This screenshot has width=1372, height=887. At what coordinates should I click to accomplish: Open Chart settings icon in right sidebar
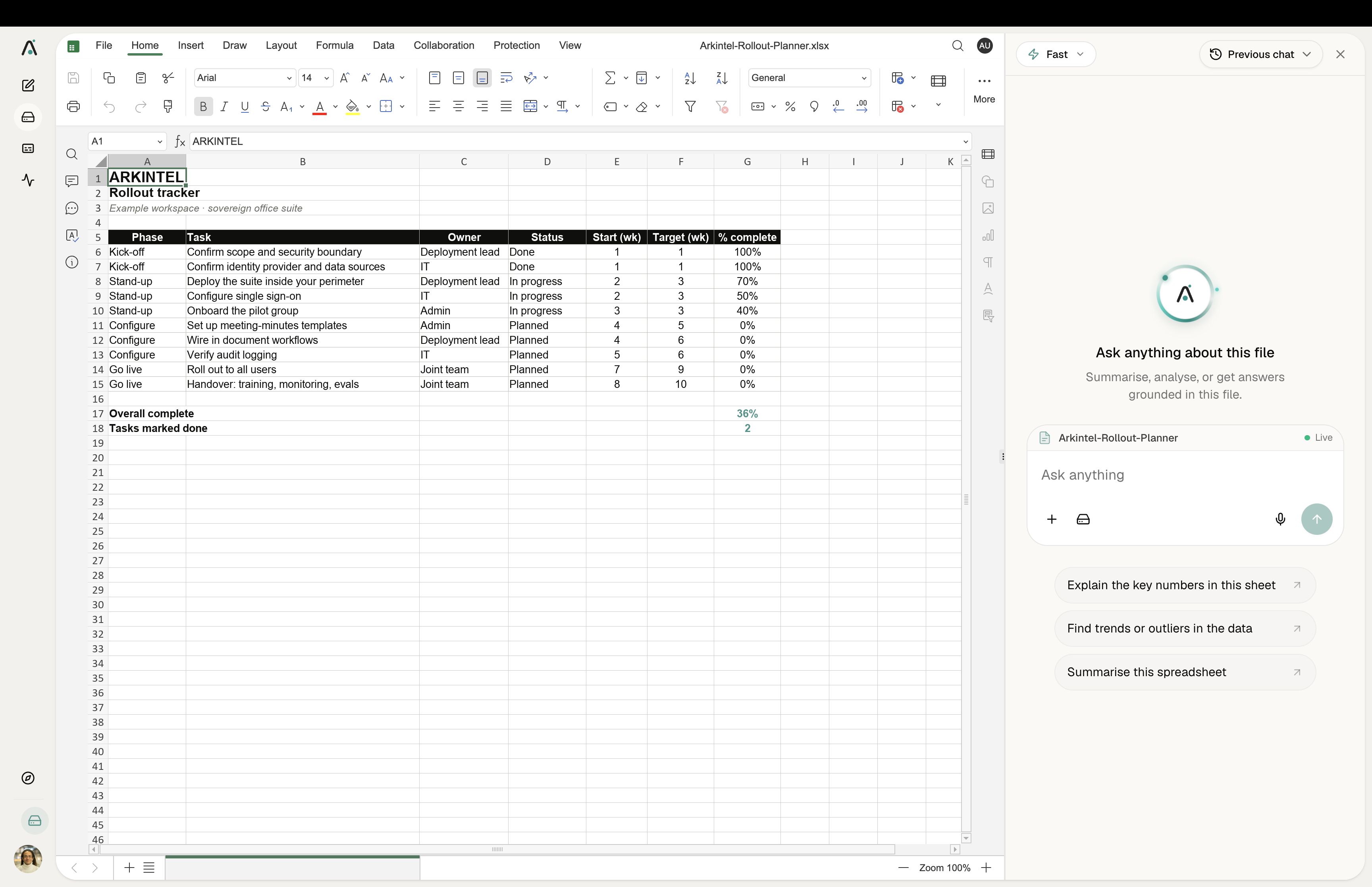coord(988,235)
